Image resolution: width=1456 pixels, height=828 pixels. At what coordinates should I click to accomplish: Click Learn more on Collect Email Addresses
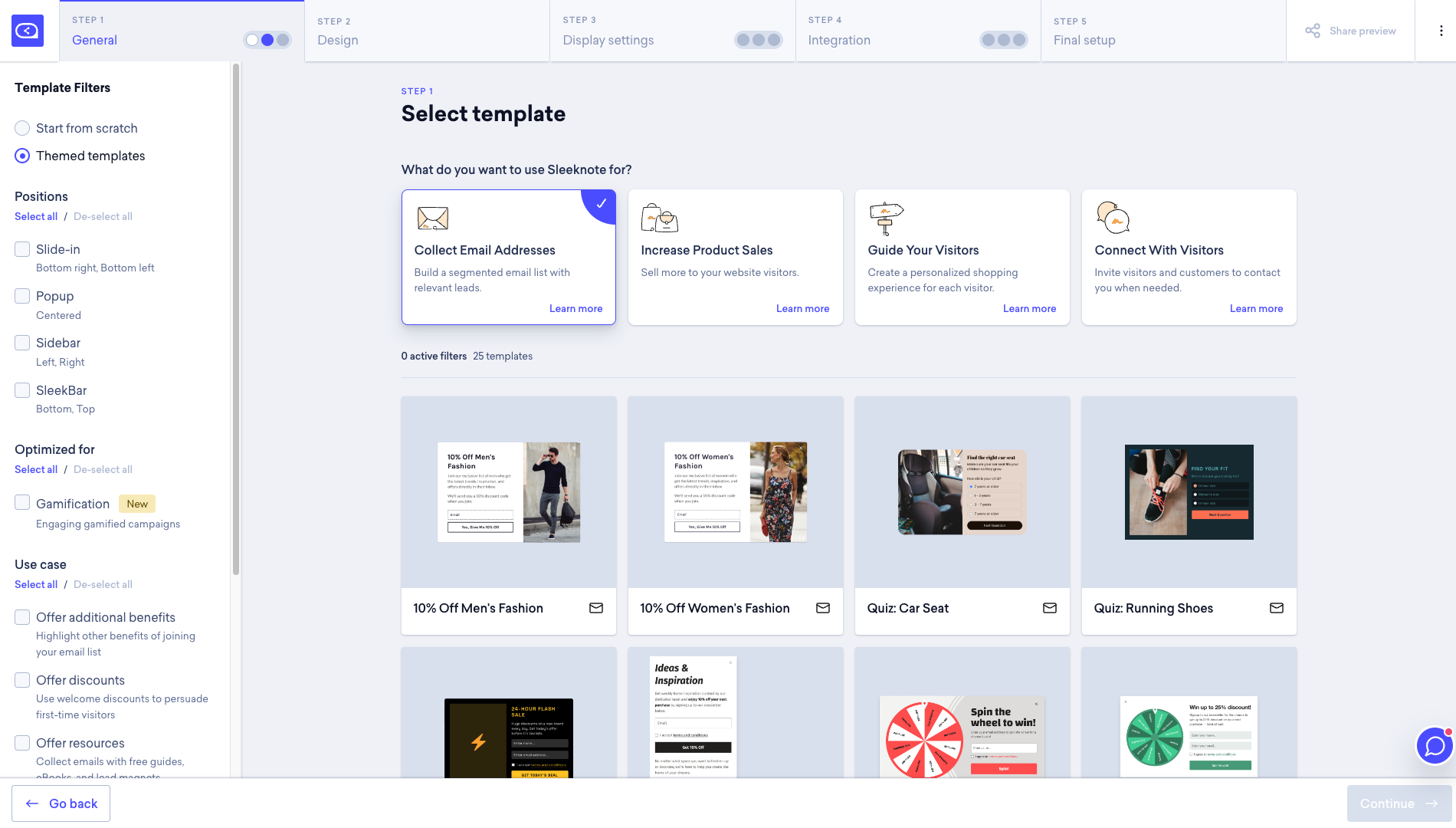576,308
